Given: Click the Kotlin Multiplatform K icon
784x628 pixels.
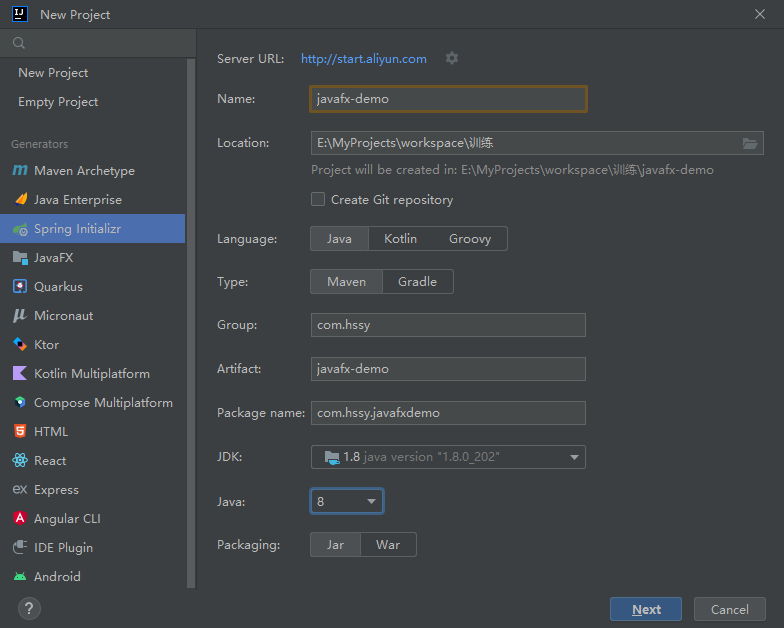Looking at the screenshot, I should pyautogui.click(x=20, y=374).
